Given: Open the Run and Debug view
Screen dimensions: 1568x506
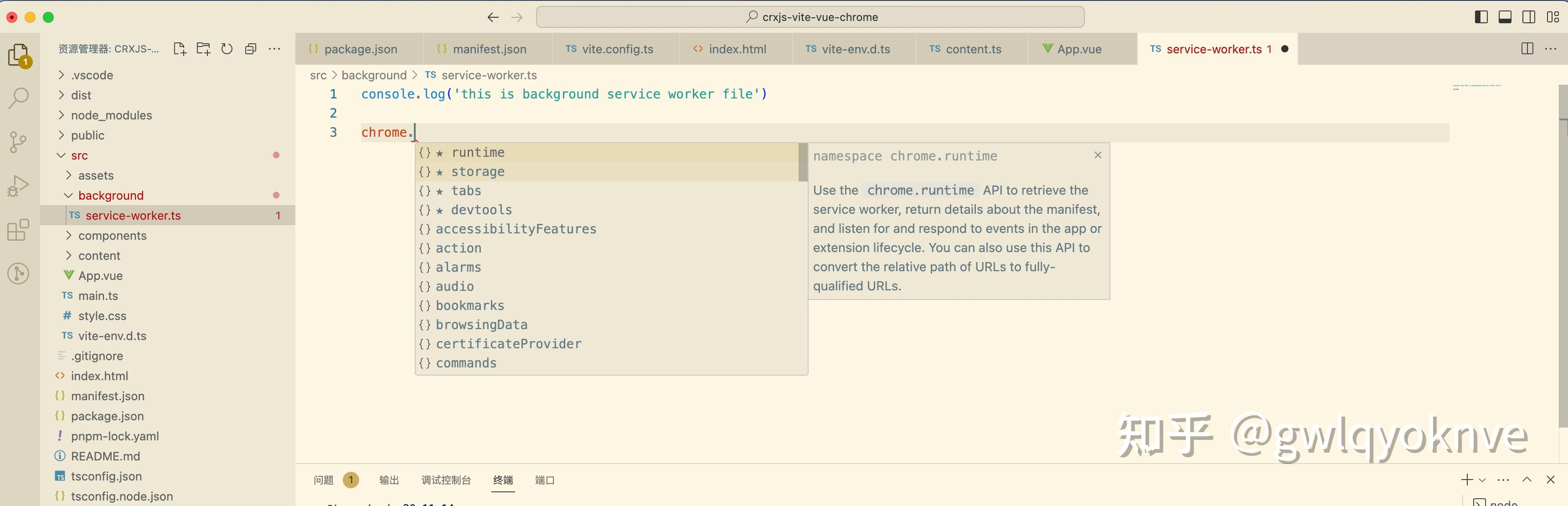Looking at the screenshot, I should point(19,185).
